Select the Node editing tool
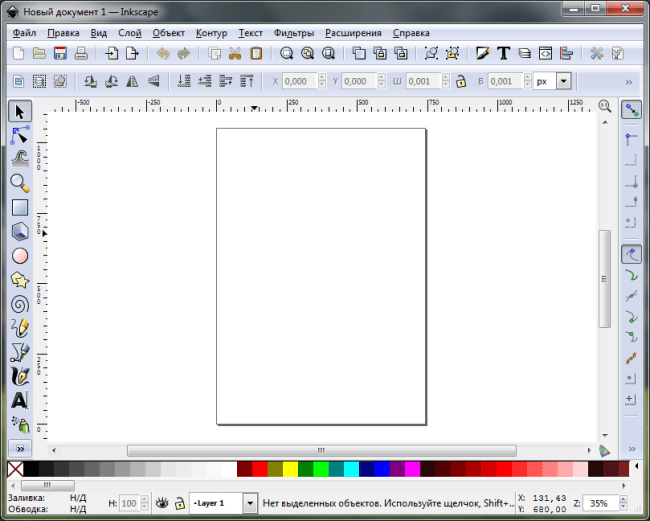Screen dimensions: 650x521 tap(19, 134)
